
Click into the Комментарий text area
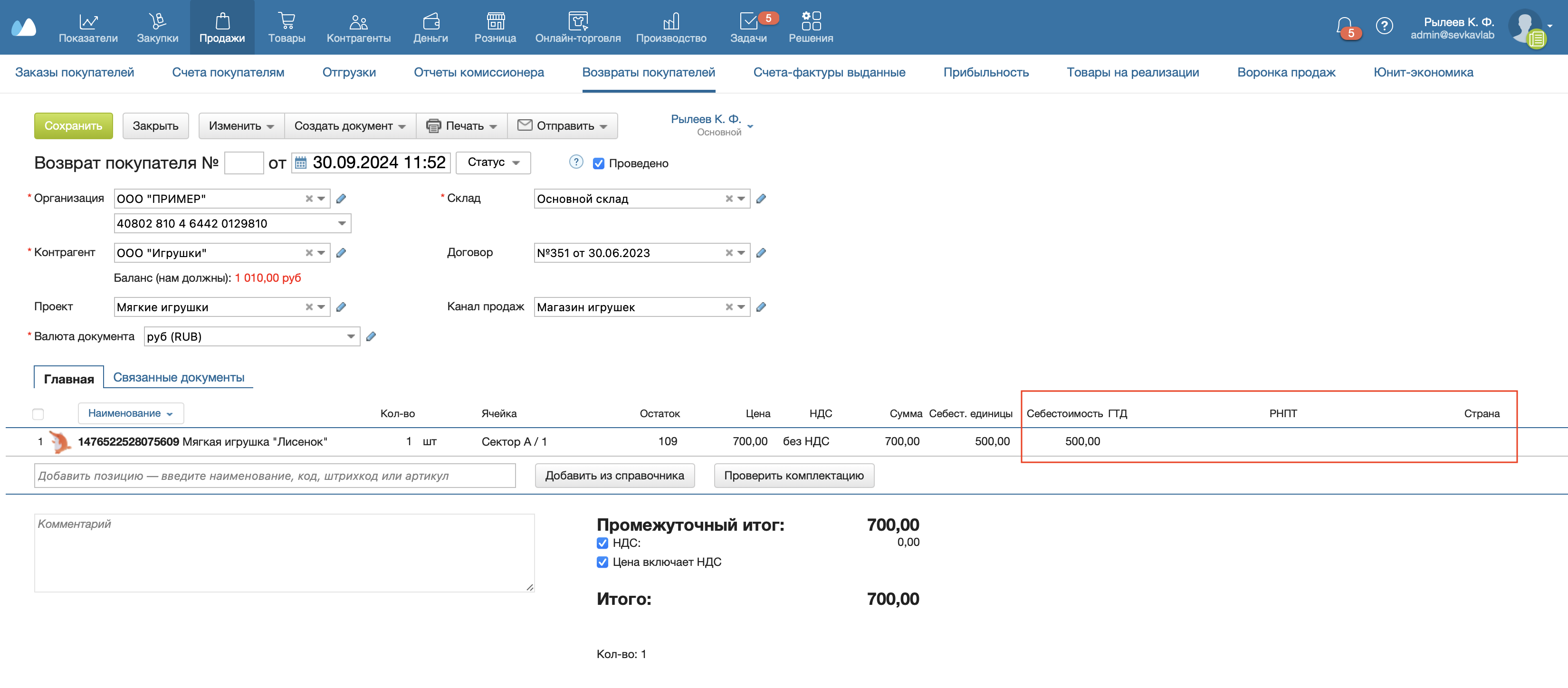click(x=284, y=553)
